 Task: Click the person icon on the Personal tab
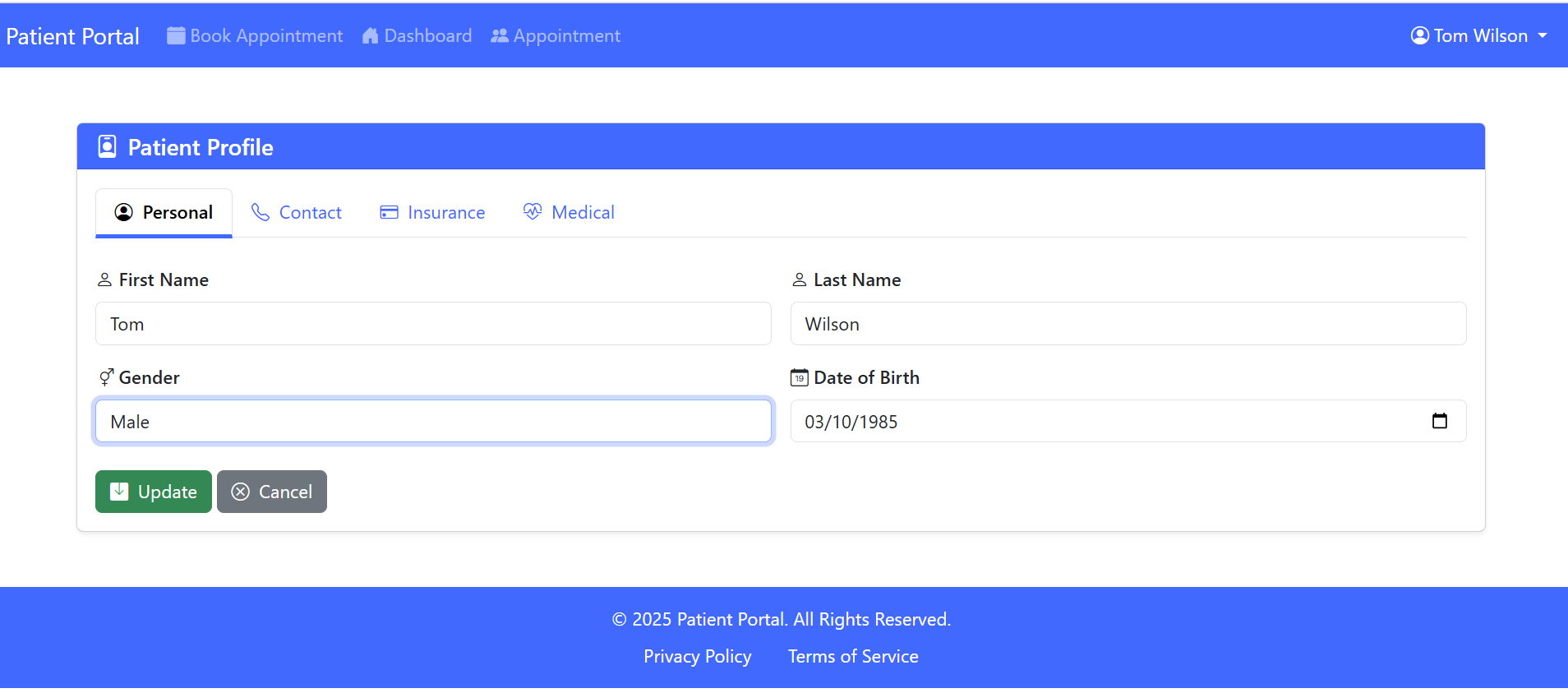coord(122,211)
